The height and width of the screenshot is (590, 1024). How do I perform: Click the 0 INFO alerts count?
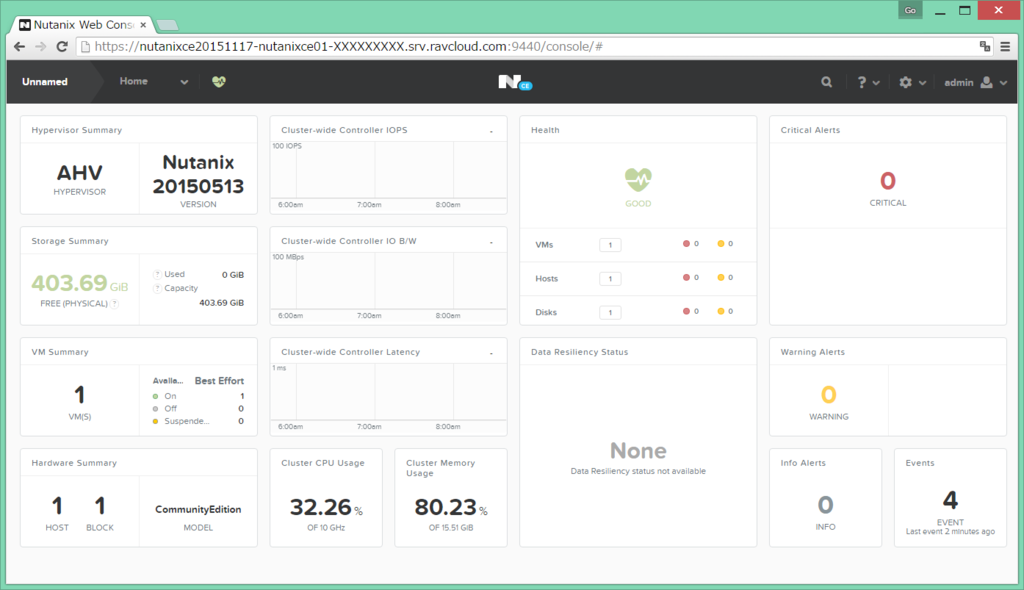[825, 505]
